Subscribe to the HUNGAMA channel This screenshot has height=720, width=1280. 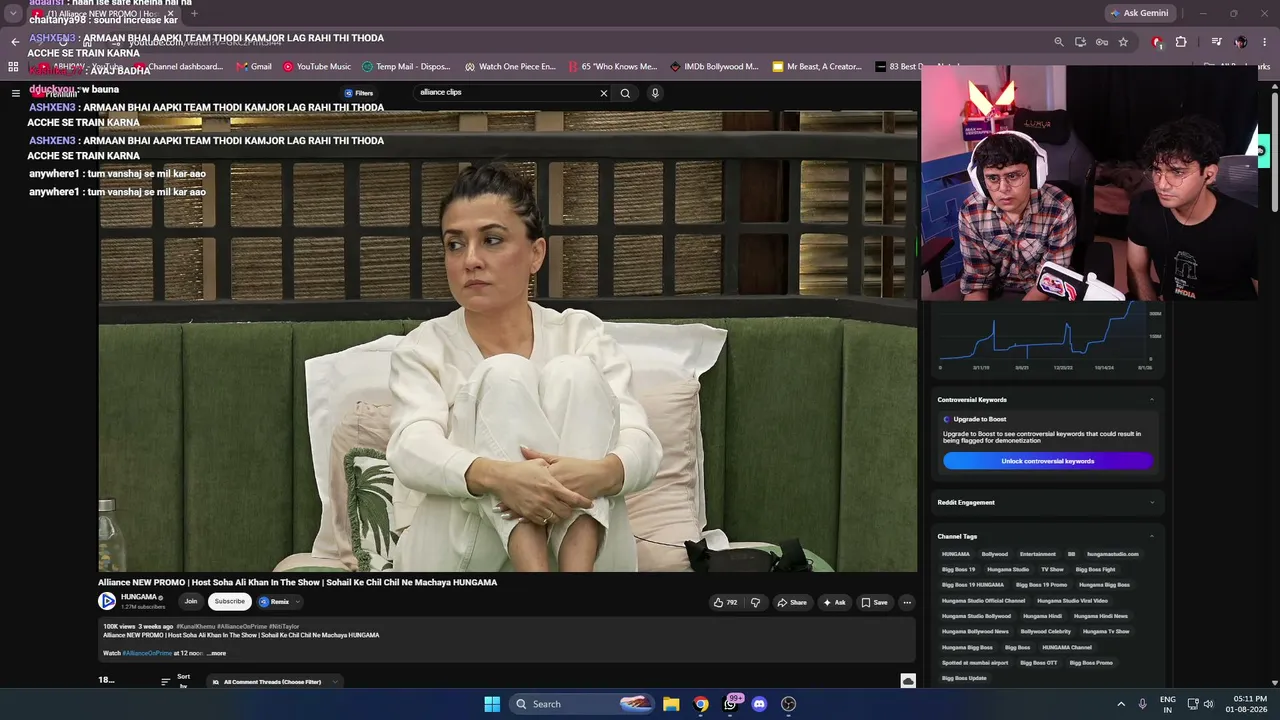229,601
